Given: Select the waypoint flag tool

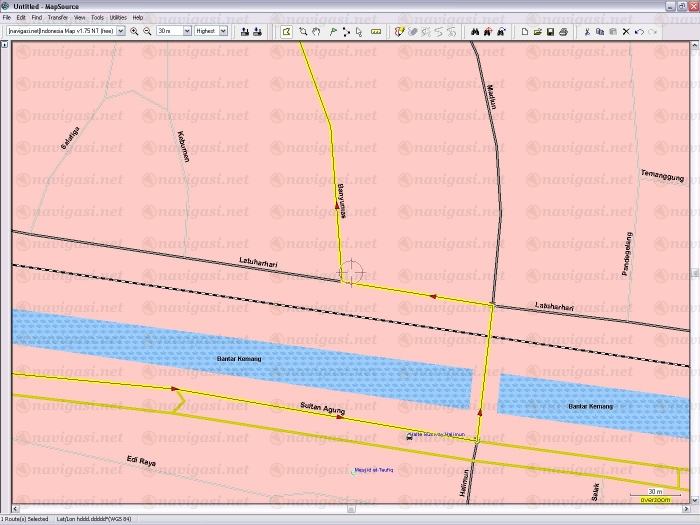Looking at the screenshot, I should 332,31.
